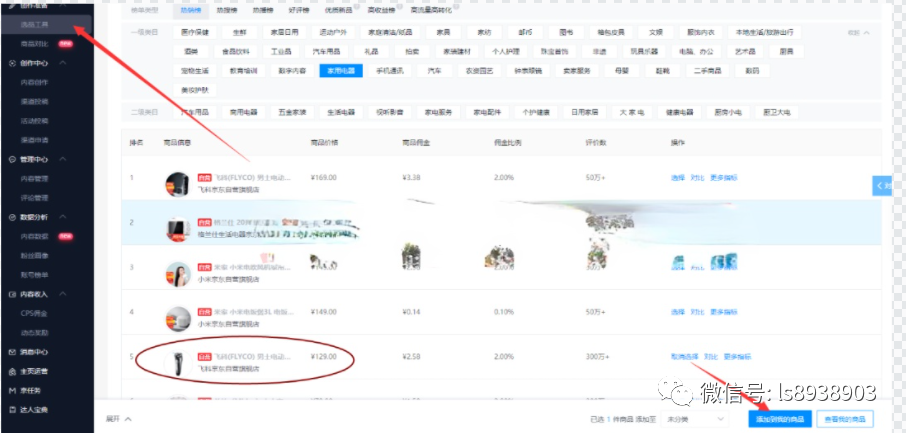Viewport: 906px width, 433px height.
Task: Open 内容数据 in sidebar
Action: point(35,236)
